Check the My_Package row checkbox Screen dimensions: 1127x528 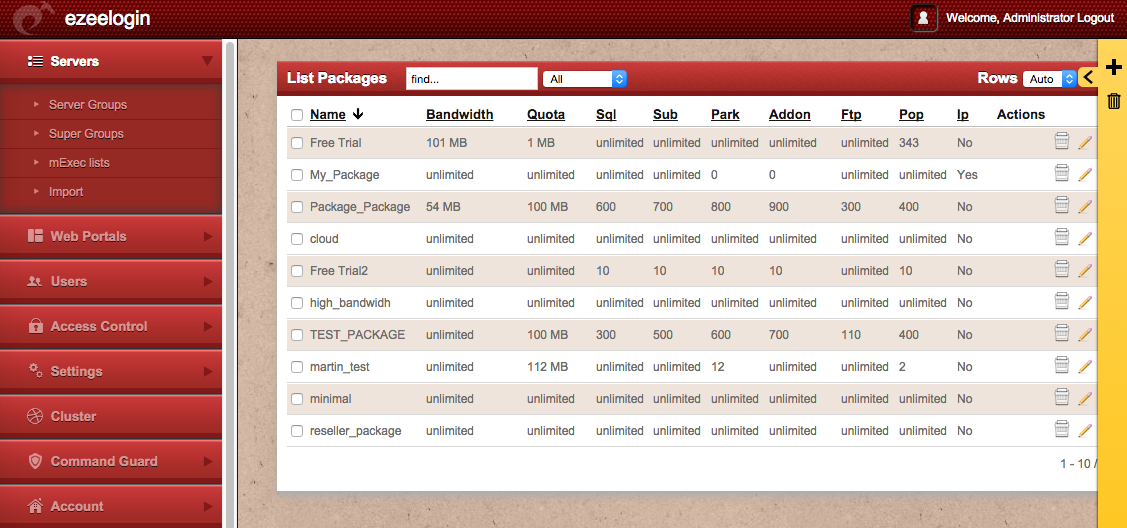tap(297, 175)
